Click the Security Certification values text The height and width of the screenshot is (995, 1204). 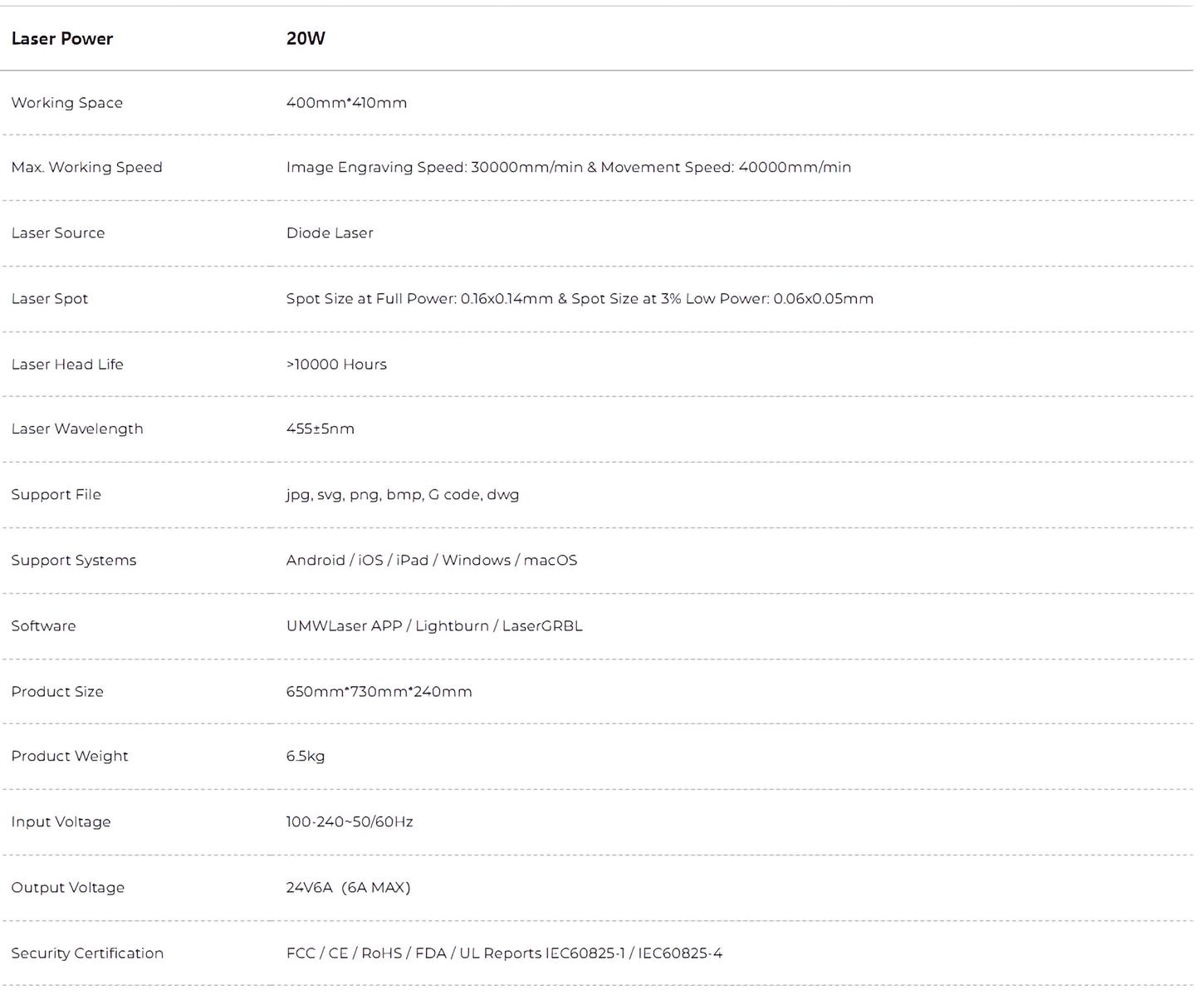pos(504,953)
